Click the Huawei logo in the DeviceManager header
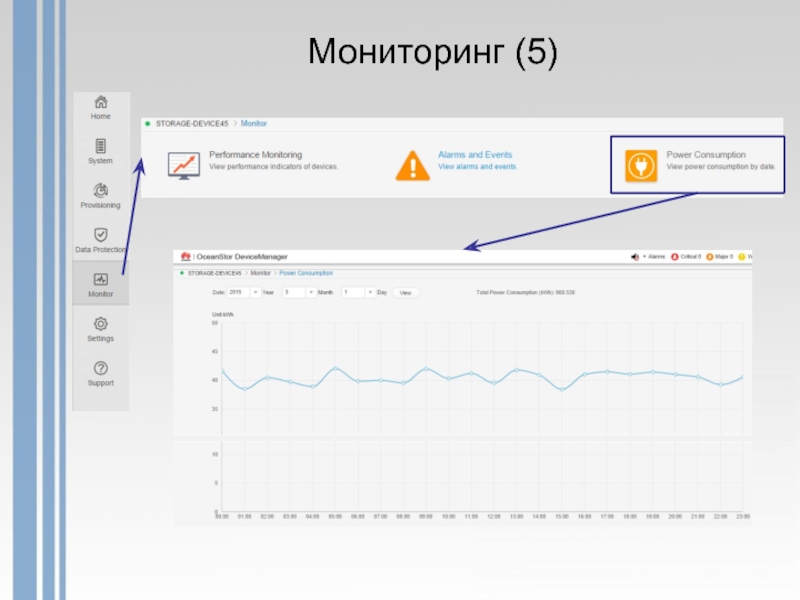The width and height of the screenshot is (800, 600). tap(186, 256)
